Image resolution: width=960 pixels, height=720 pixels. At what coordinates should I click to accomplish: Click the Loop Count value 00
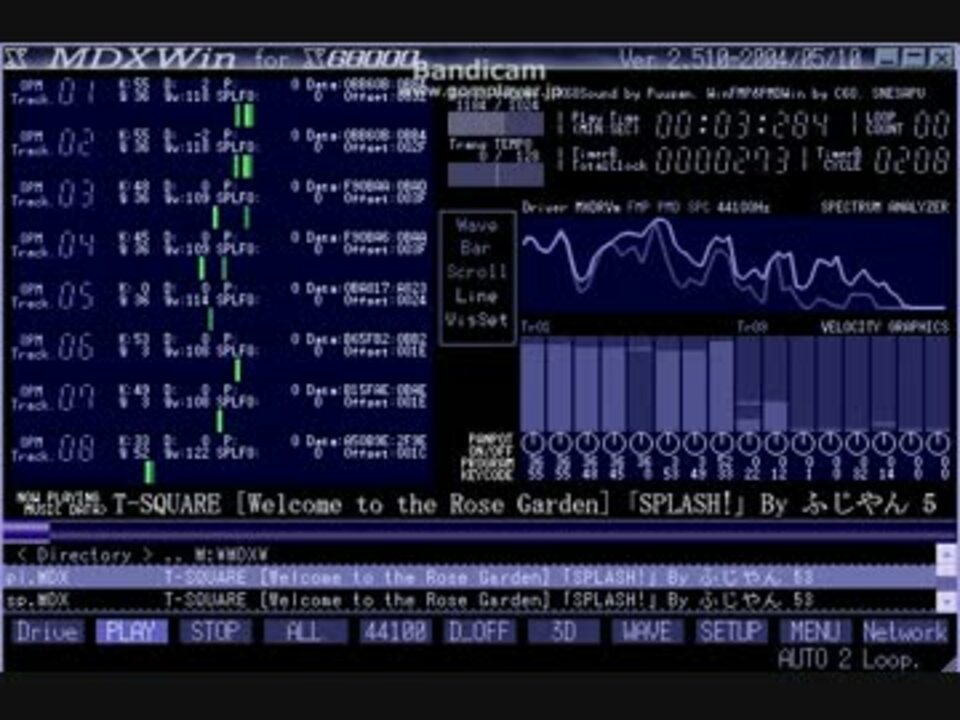[931, 124]
